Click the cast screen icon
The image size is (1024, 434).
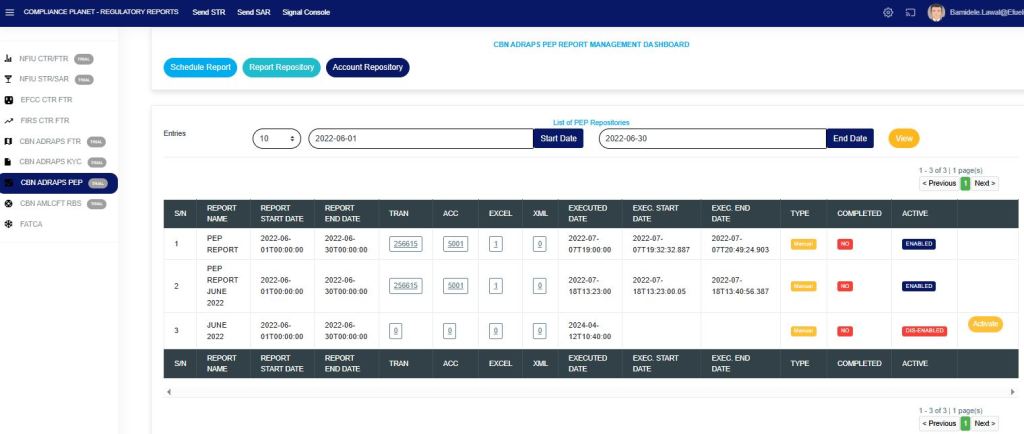[910, 12]
